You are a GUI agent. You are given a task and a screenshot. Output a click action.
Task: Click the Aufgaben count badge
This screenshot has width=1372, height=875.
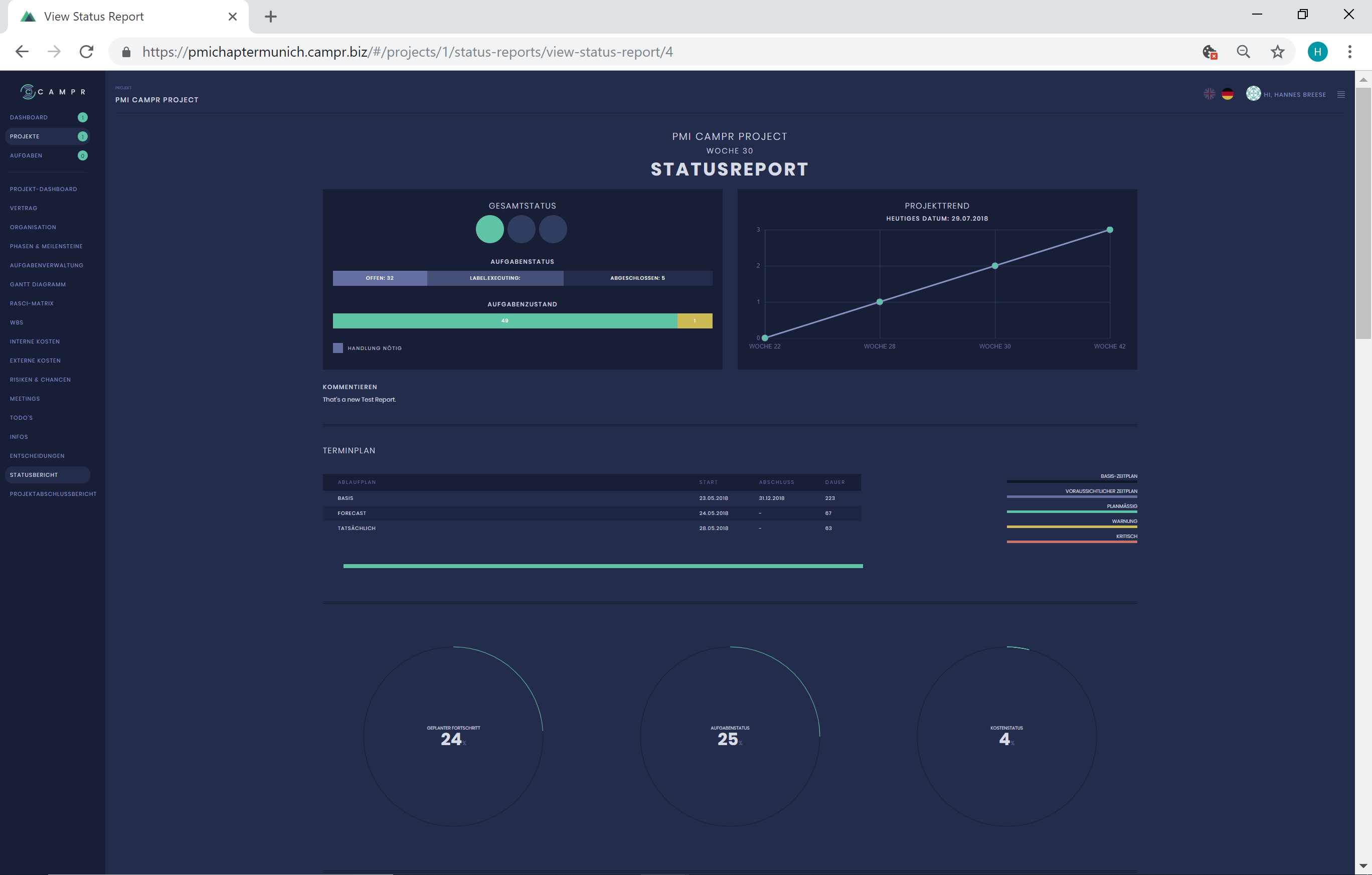click(x=83, y=155)
